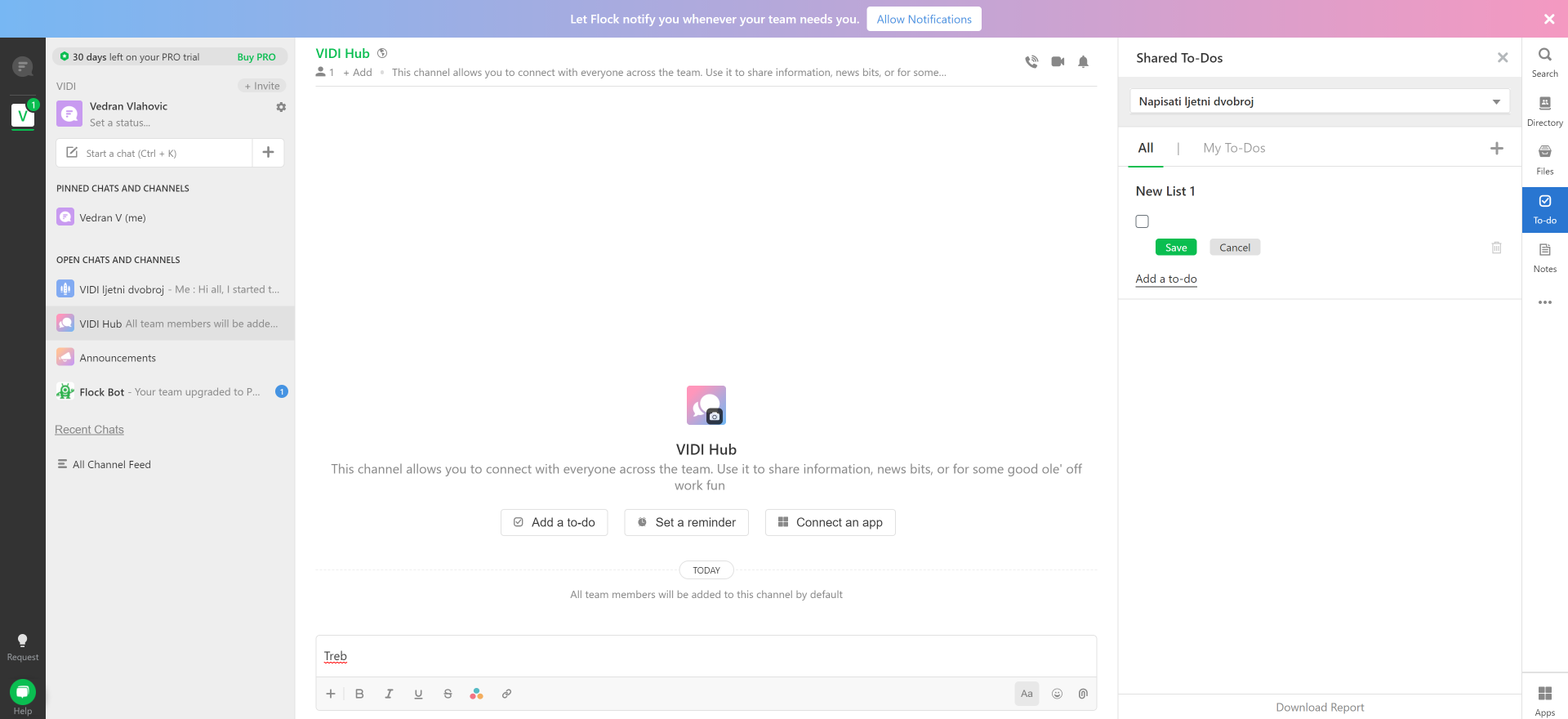Insert a link in message
Image resolution: width=1568 pixels, height=719 pixels.
pos(506,694)
